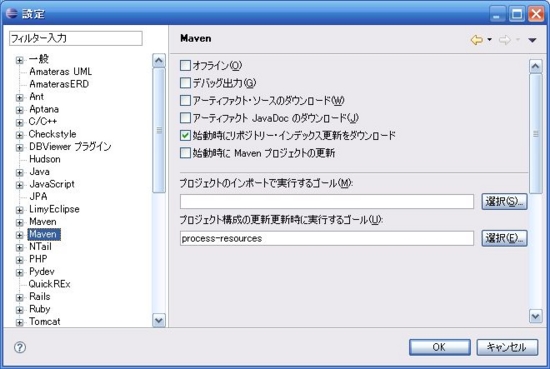The width and height of the screenshot is (550, 369).
Task: Check 始動時に Maven プロジェクトの更新
Action: (x=185, y=153)
